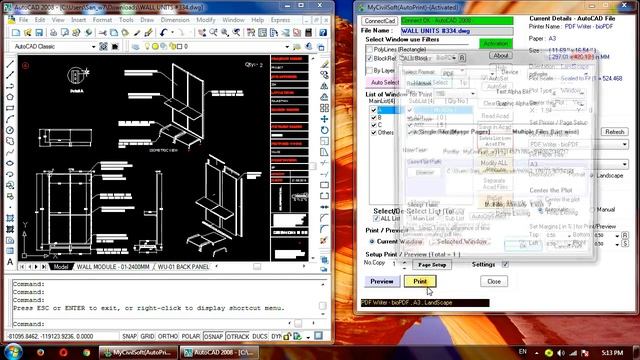Open the layer list dropdown in AutoCAD
Viewport: 640px width, 360px height.
point(287,47)
